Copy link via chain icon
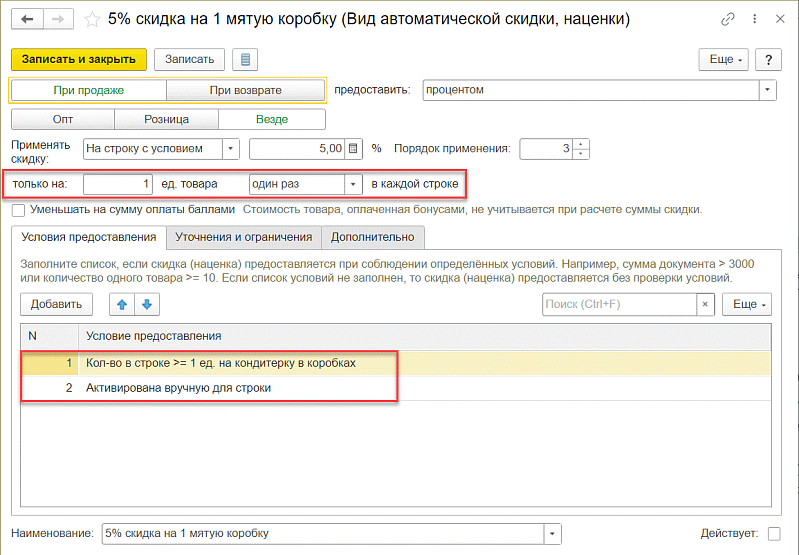Screen dimensions: 799x555 click(728, 19)
